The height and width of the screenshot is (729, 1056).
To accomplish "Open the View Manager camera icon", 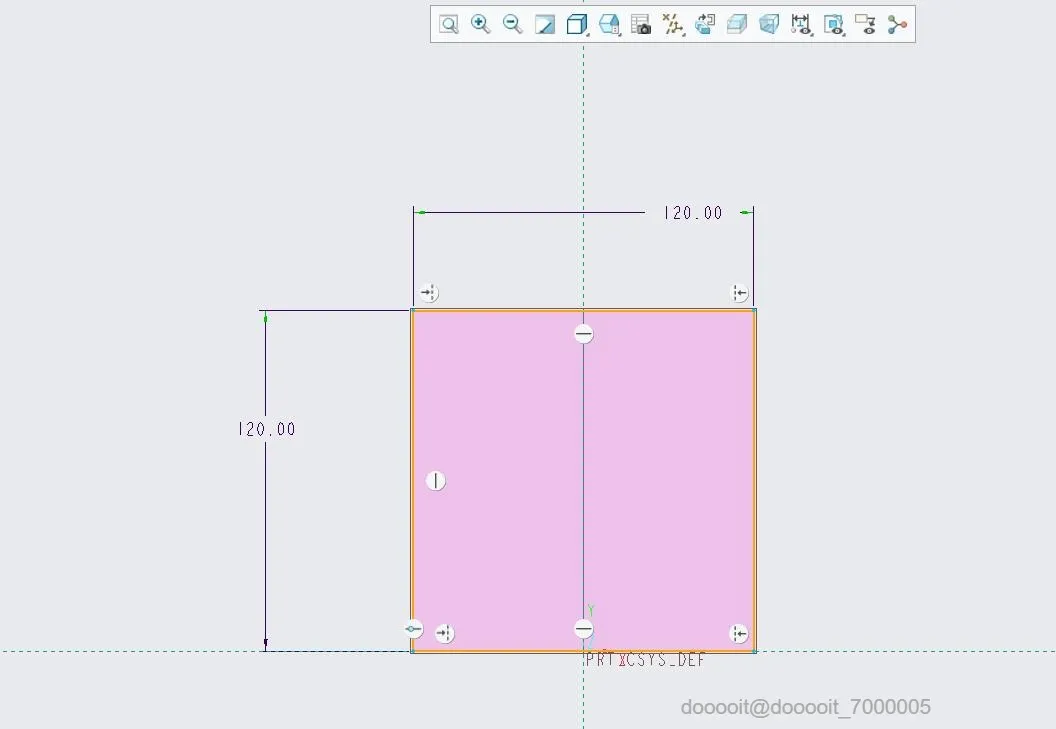I will click(640, 25).
